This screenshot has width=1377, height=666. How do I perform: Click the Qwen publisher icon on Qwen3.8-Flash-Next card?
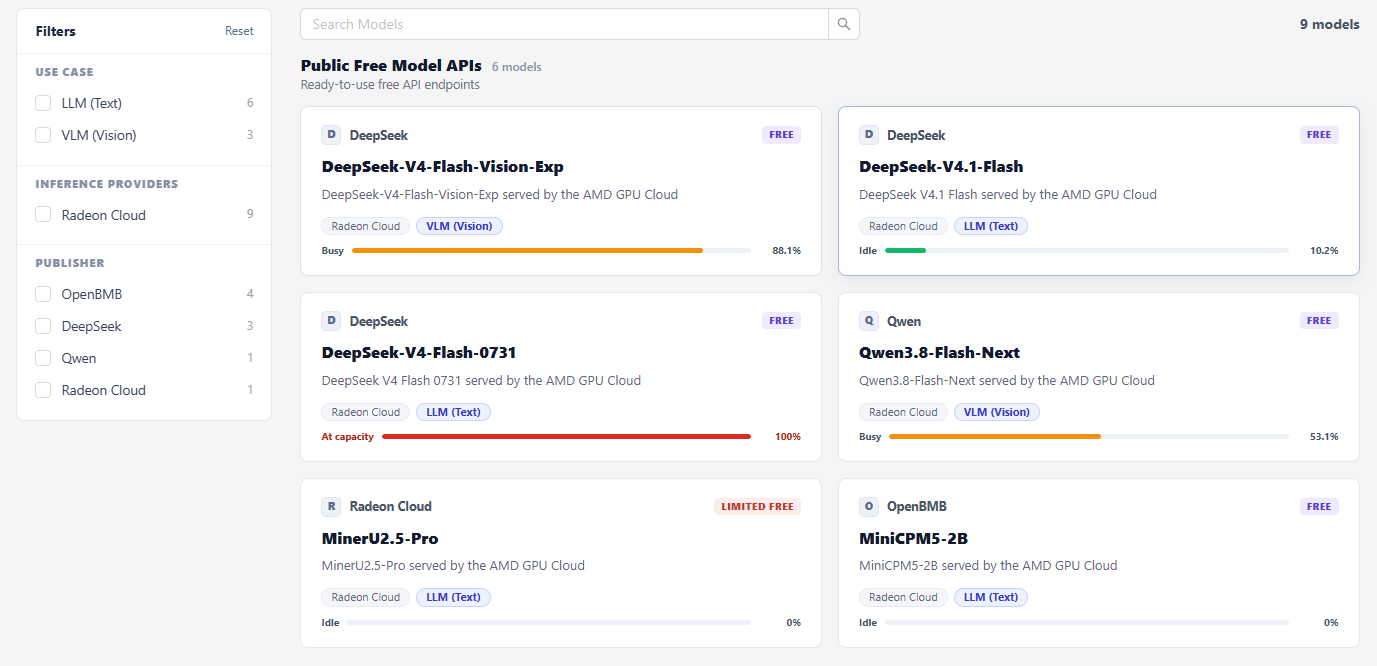pyautogui.click(x=869, y=321)
